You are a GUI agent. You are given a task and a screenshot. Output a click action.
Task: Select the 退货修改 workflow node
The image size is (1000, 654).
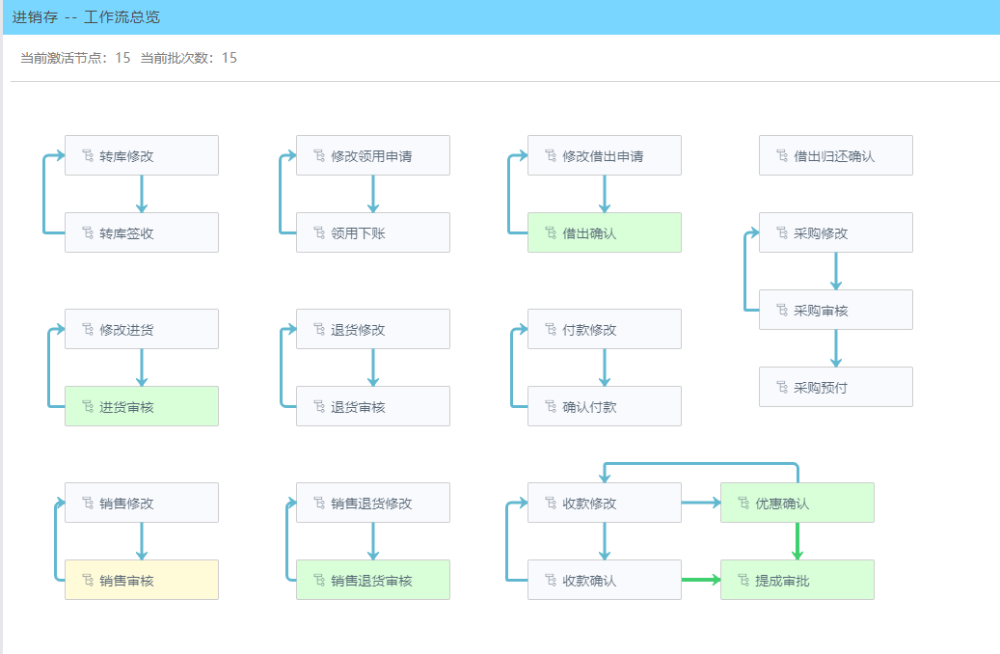(373, 329)
